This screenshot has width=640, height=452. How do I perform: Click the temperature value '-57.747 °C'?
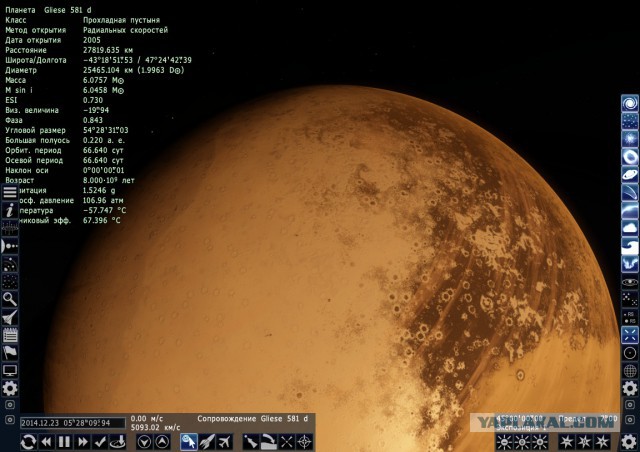tap(104, 211)
